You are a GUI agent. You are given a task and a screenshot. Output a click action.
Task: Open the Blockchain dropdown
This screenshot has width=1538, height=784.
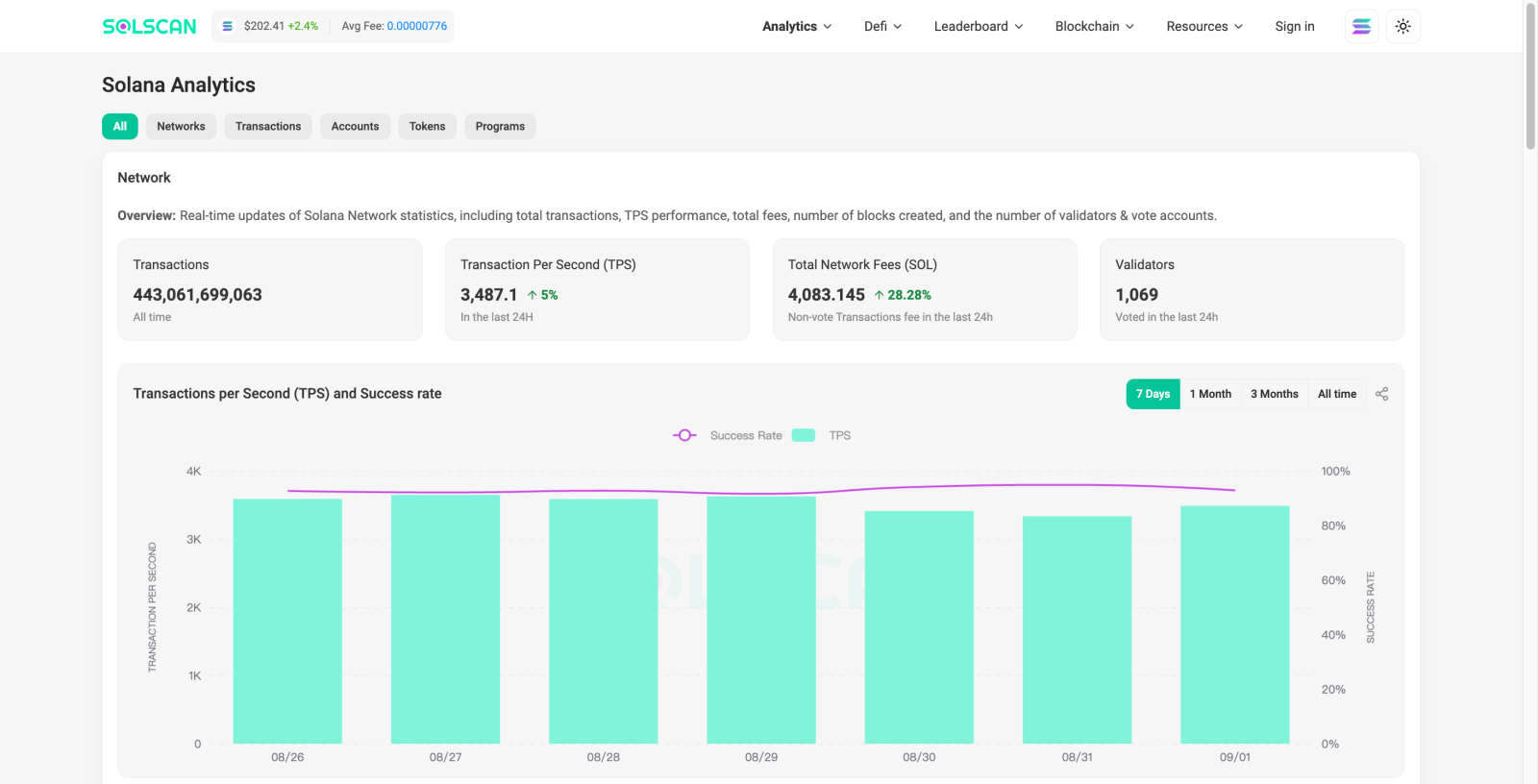[1095, 26]
